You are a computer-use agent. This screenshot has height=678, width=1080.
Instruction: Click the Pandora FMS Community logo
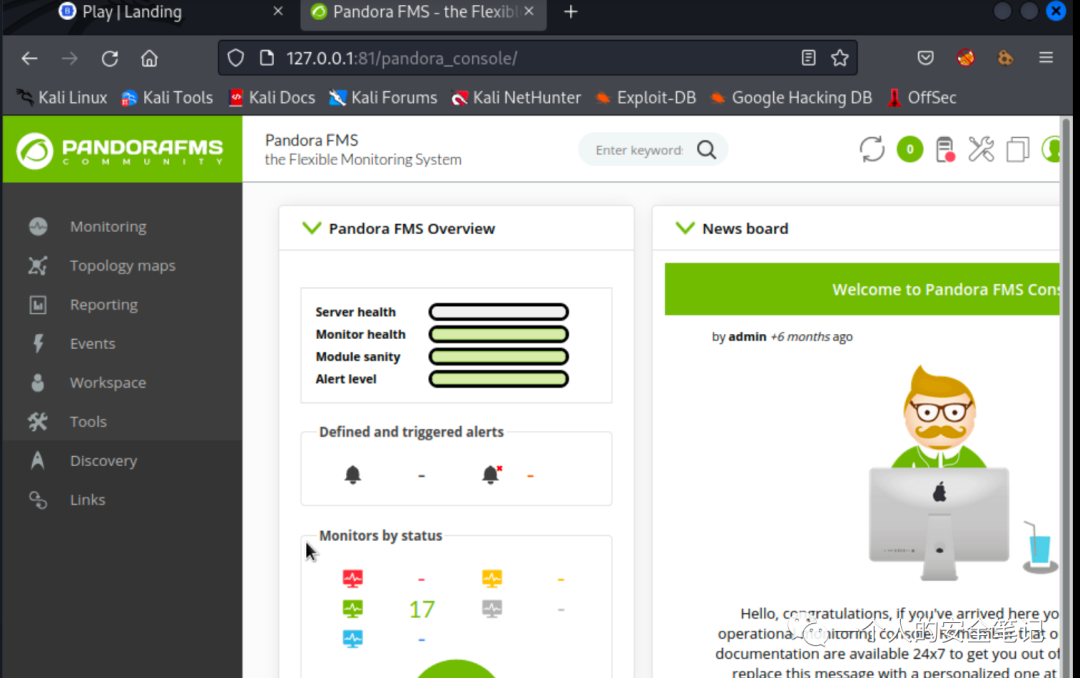(x=122, y=150)
